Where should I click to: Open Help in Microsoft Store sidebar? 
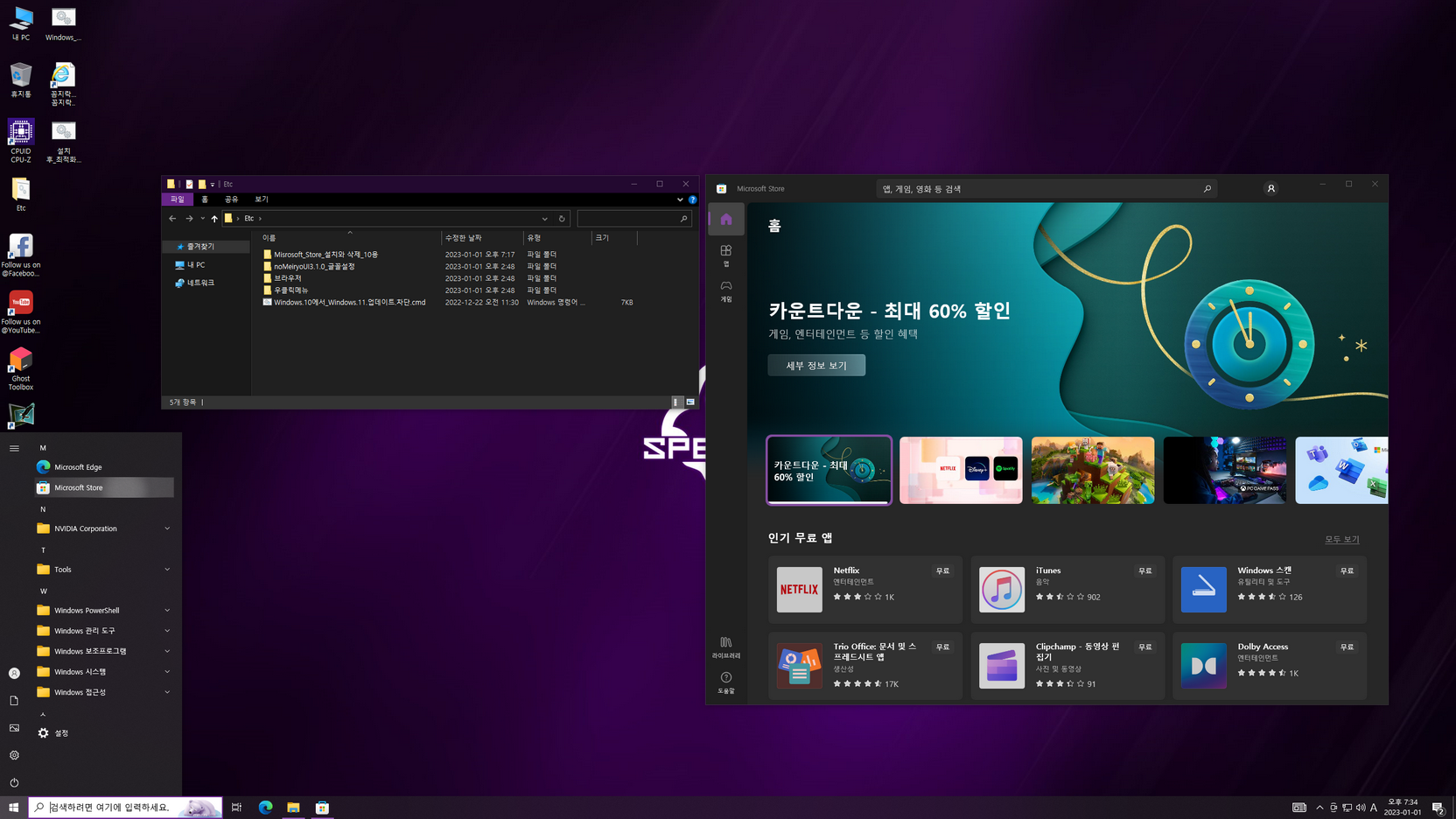point(726,682)
